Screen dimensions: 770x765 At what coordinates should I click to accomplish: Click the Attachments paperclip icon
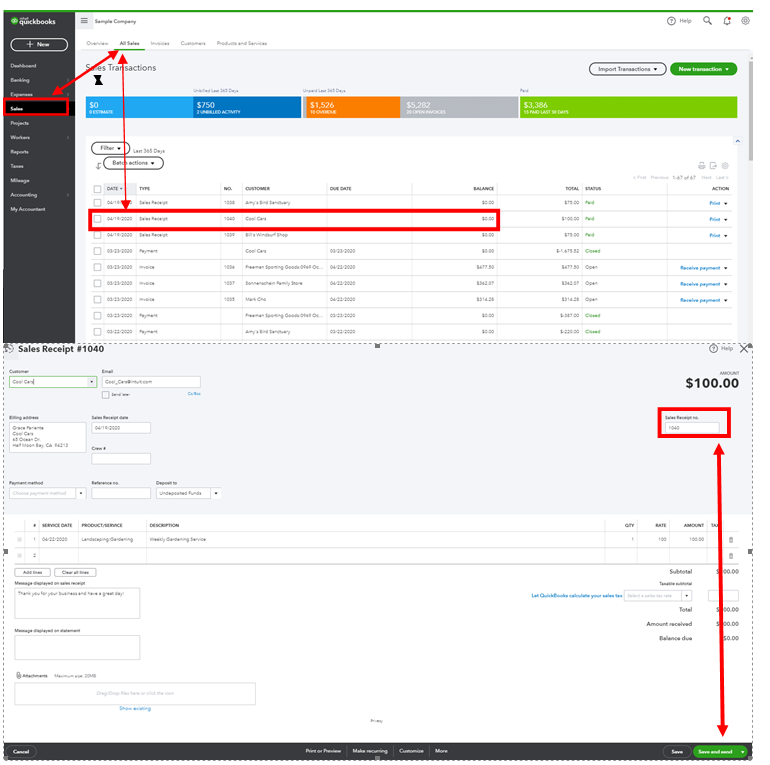tap(18, 676)
